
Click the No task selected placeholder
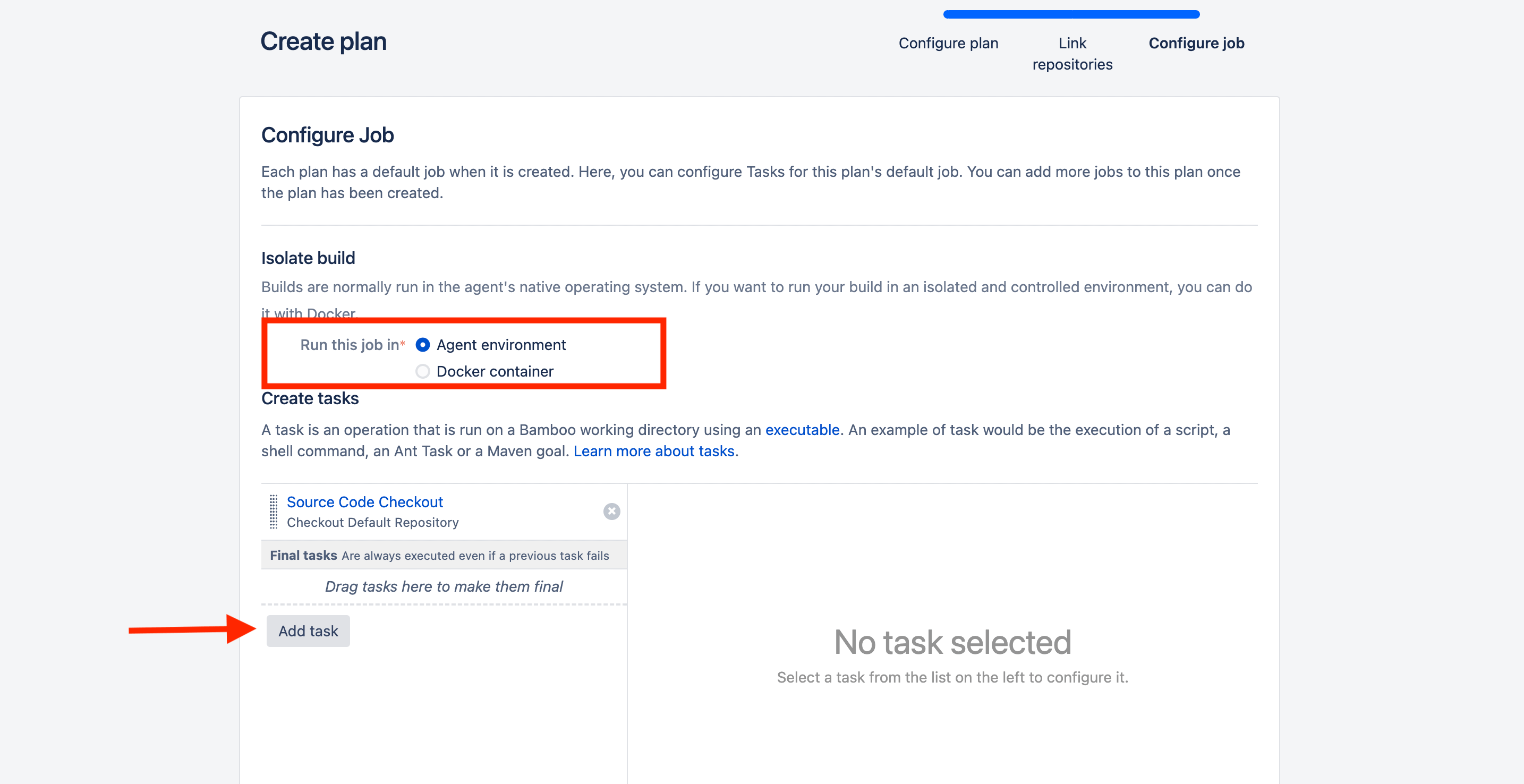(952, 643)
